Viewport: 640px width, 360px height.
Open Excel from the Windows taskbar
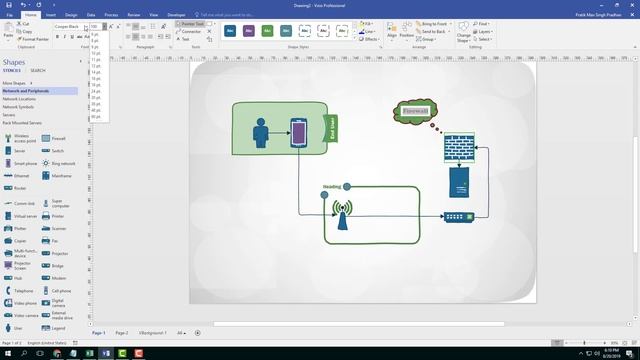tap(90, 353)
